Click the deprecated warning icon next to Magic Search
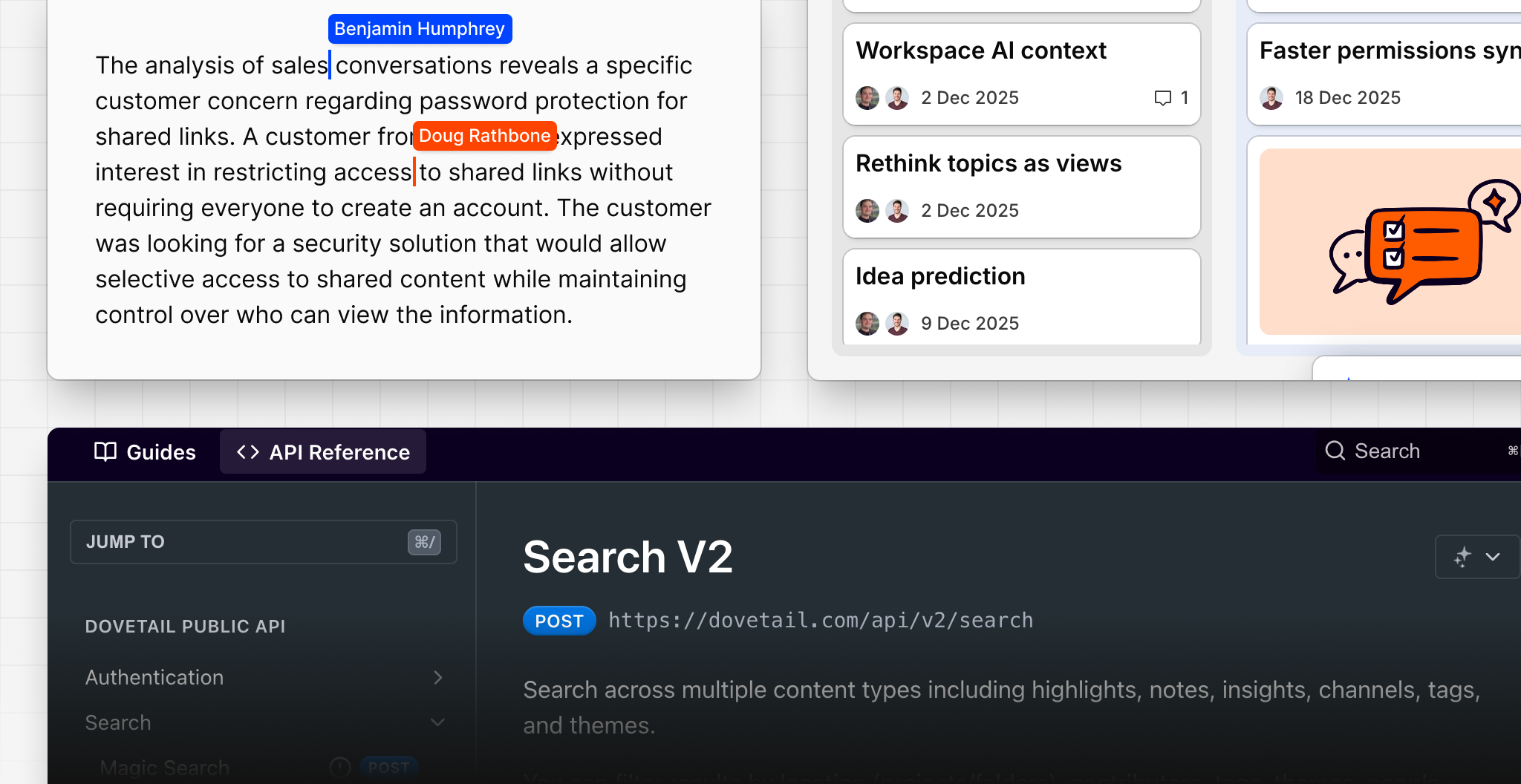This screenshot has width=1521, height=784. tap(339, 767)
